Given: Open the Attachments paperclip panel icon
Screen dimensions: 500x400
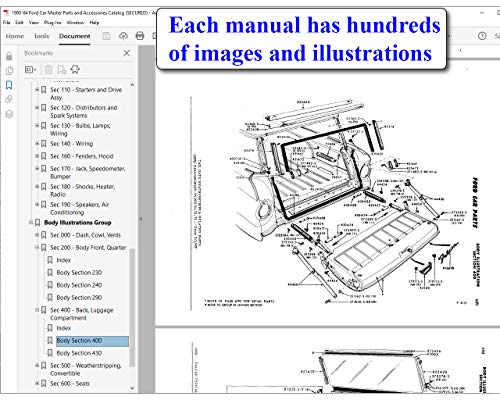Looking at the screenshot, I should tap(9, 99).
